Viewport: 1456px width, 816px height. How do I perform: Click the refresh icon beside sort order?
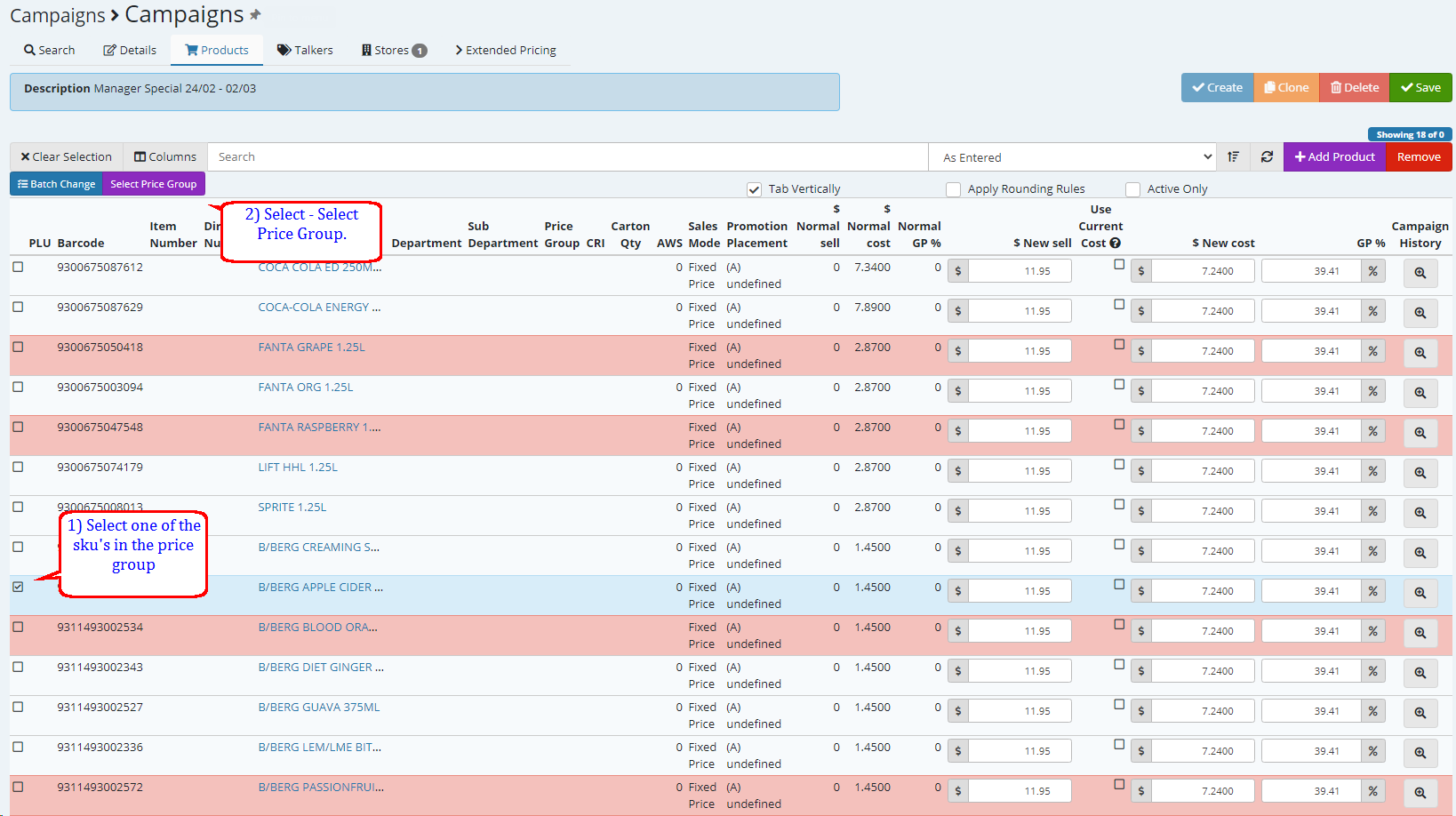1267,156
